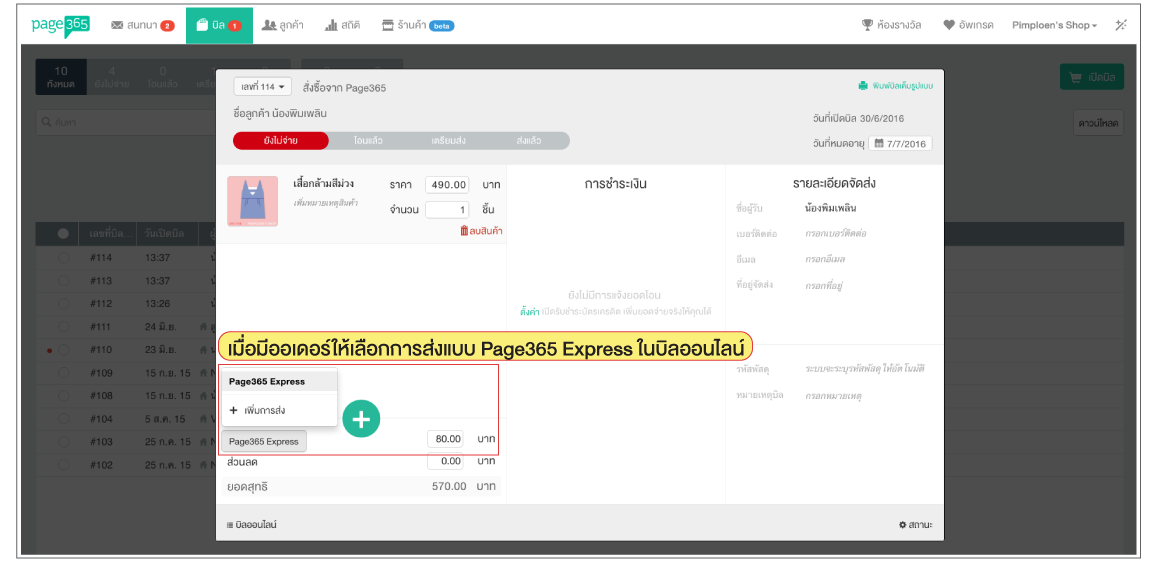
Task: Select radio for bill #113 row
Action: (63, 281)
